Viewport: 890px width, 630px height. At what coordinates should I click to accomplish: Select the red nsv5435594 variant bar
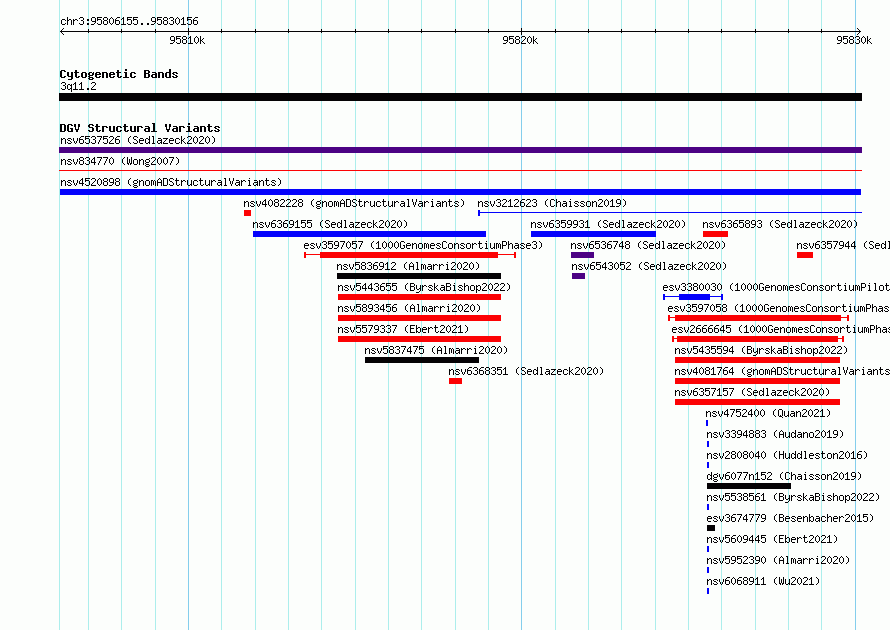tap(757, 360)
